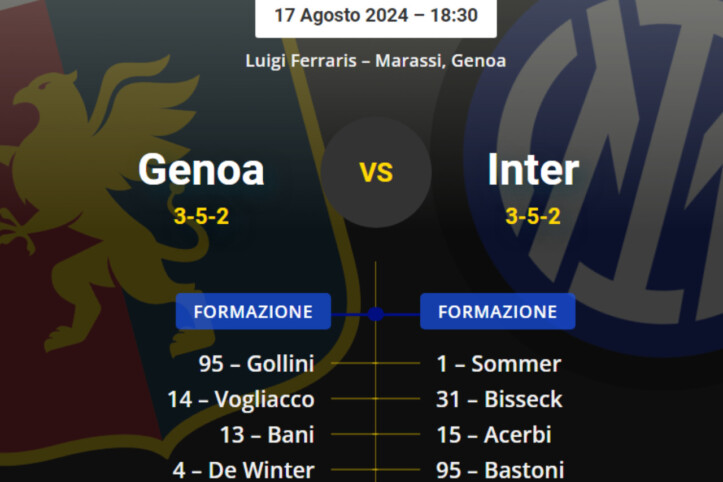The width and height of the screenshot is (723, 482).
Task: Select player 13 – Bani
Action: [267, 435]
